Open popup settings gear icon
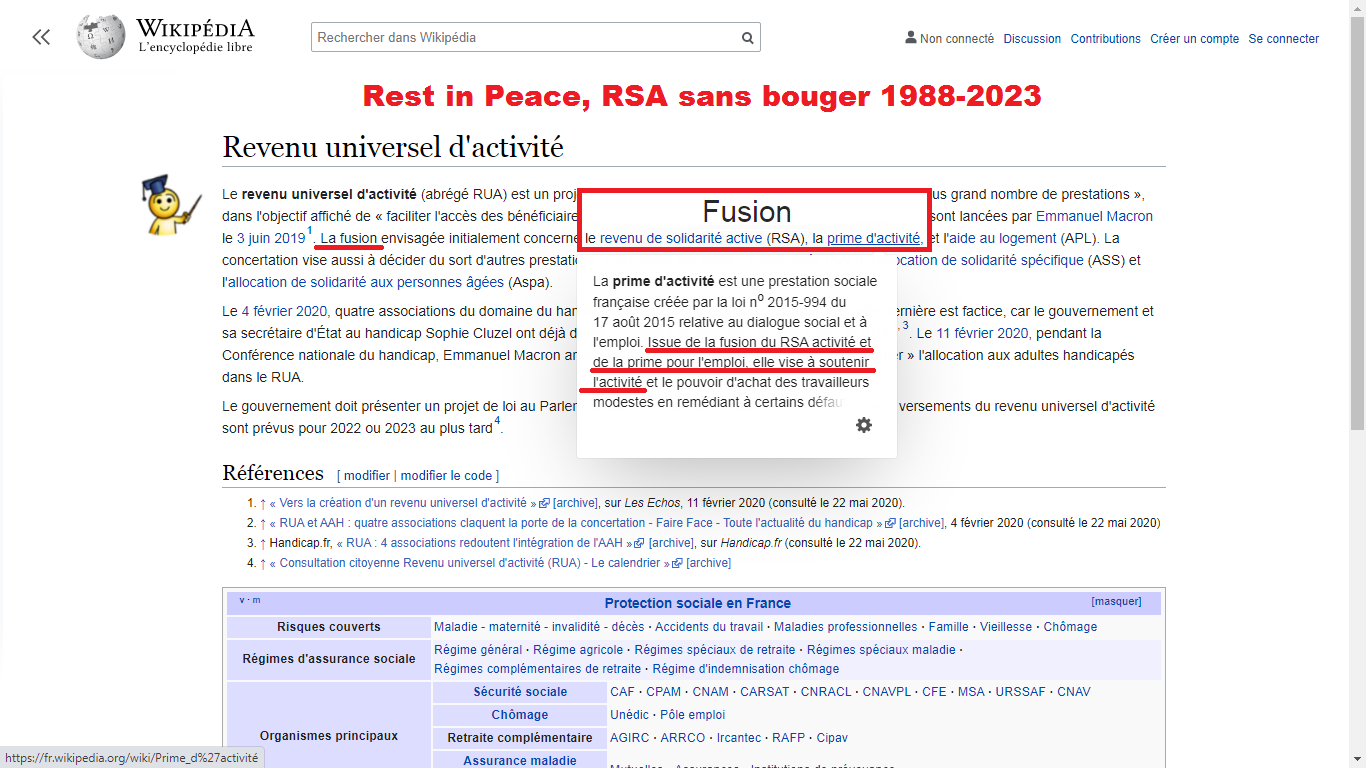 pyautogui.click(x=864, y=425)
